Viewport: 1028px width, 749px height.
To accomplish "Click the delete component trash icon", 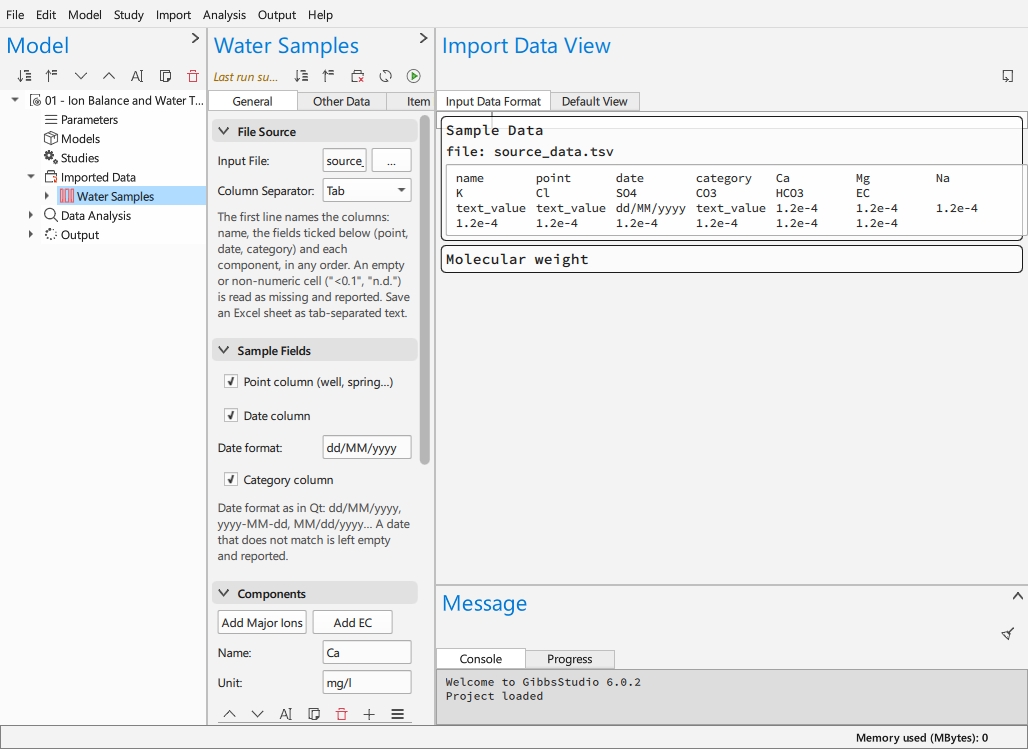I will tap(342, 714).
